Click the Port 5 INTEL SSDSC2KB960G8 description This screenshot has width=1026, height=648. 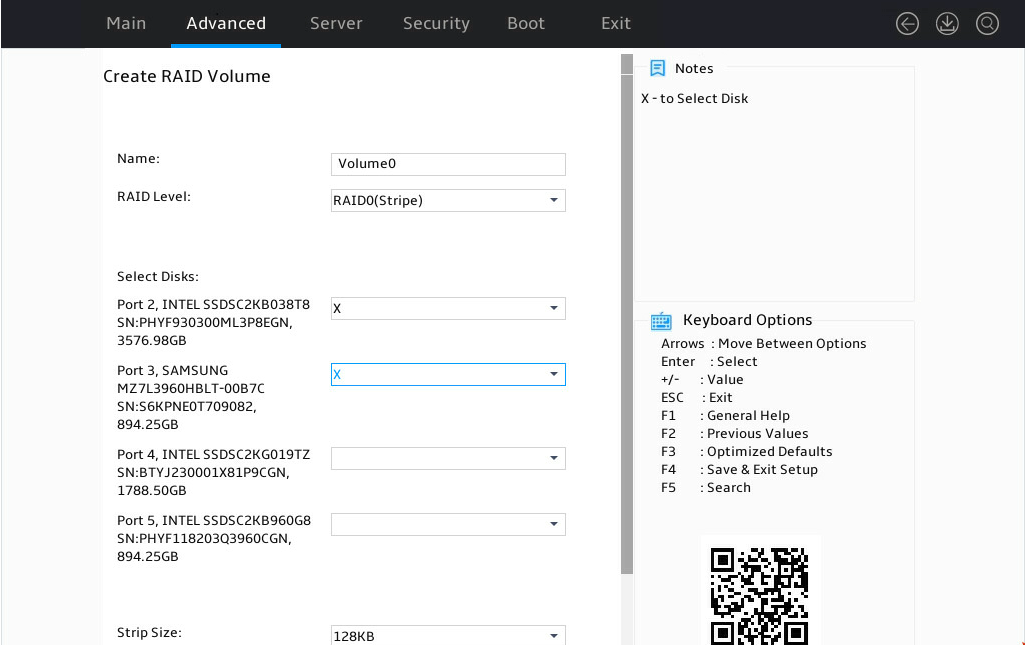214,539
